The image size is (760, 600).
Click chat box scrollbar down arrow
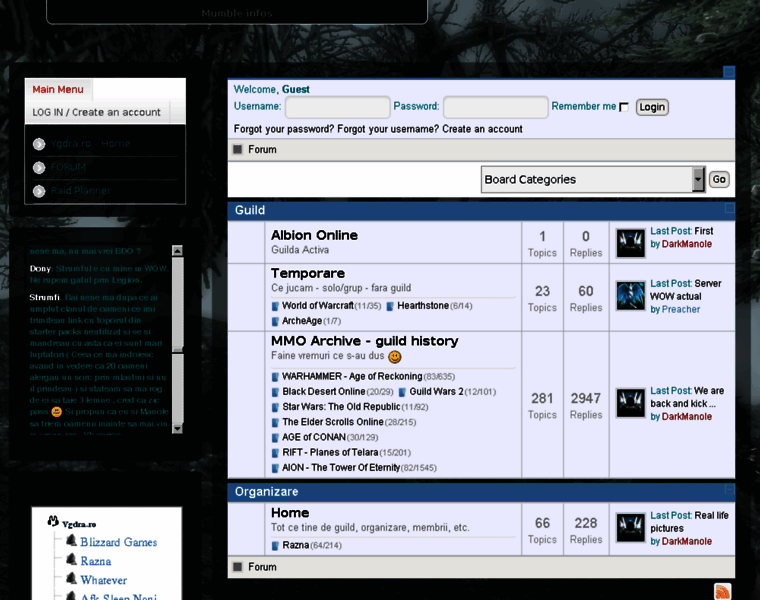[x=177, y=428]
